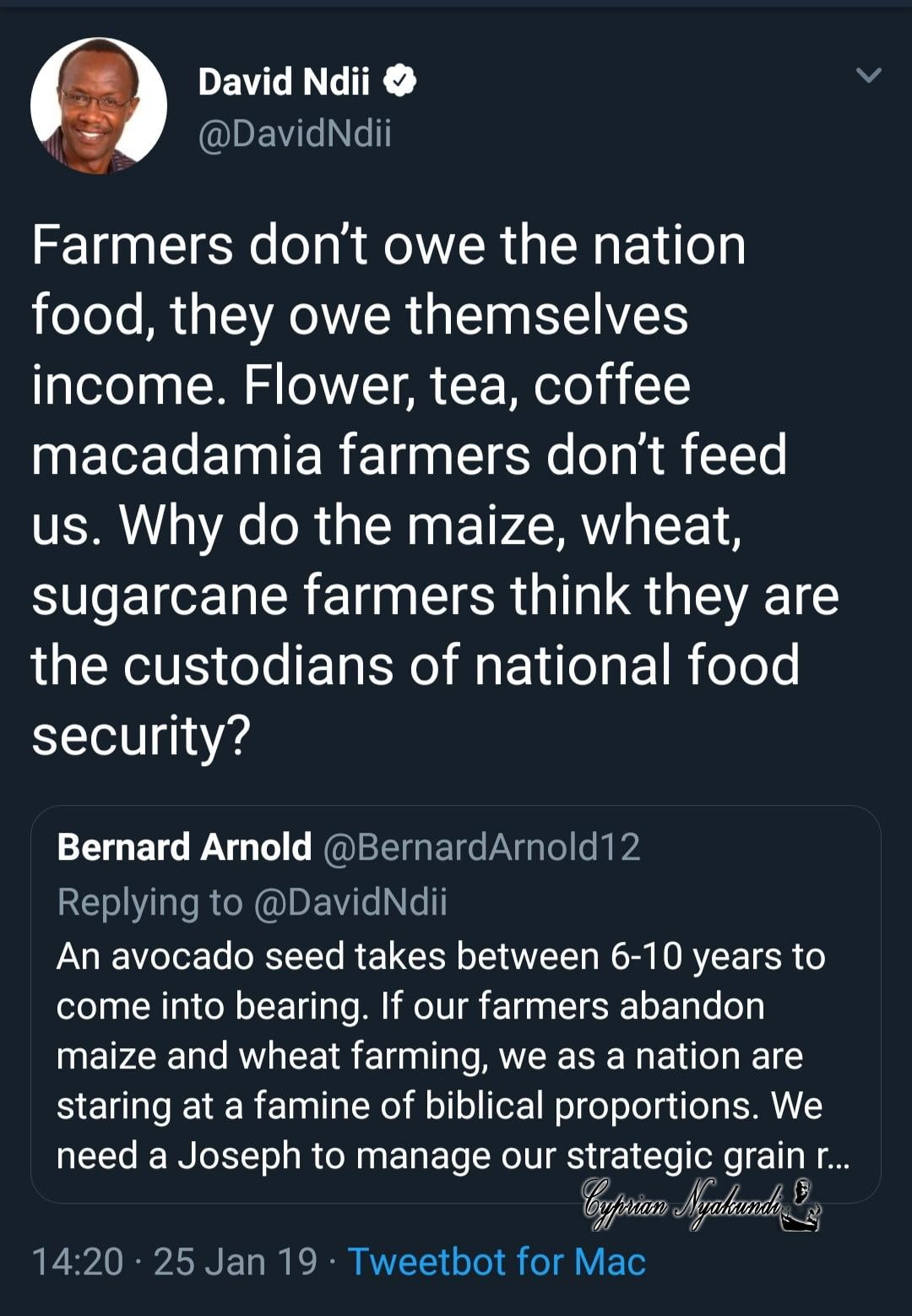Open David Ndii's profile picture

tap(99, 106)
